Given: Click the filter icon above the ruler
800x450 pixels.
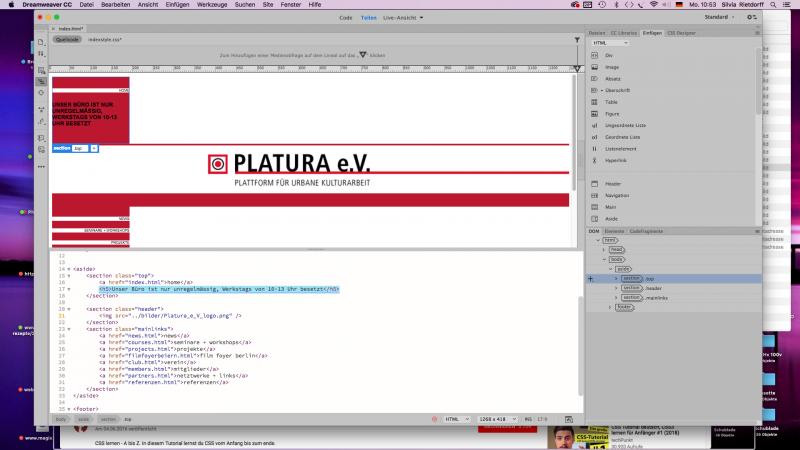Looking at the screenshot, I should pos(577,39).
